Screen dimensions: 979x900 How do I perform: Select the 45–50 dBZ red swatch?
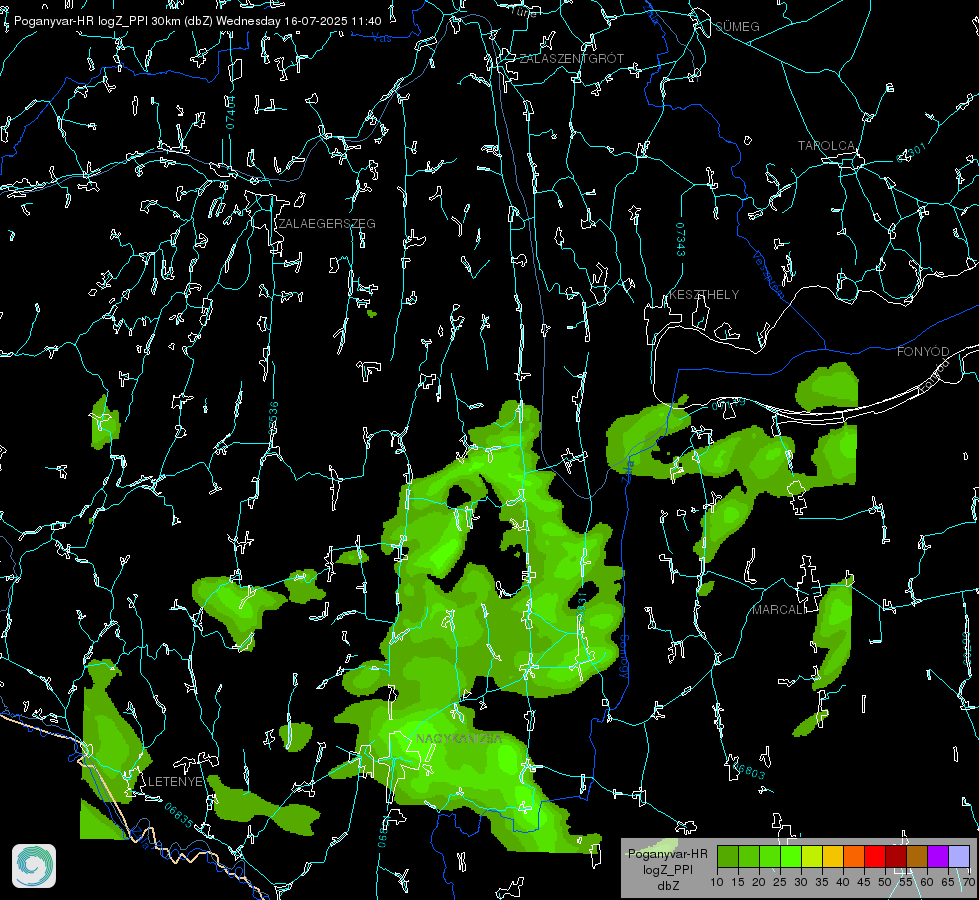point(875,856)
